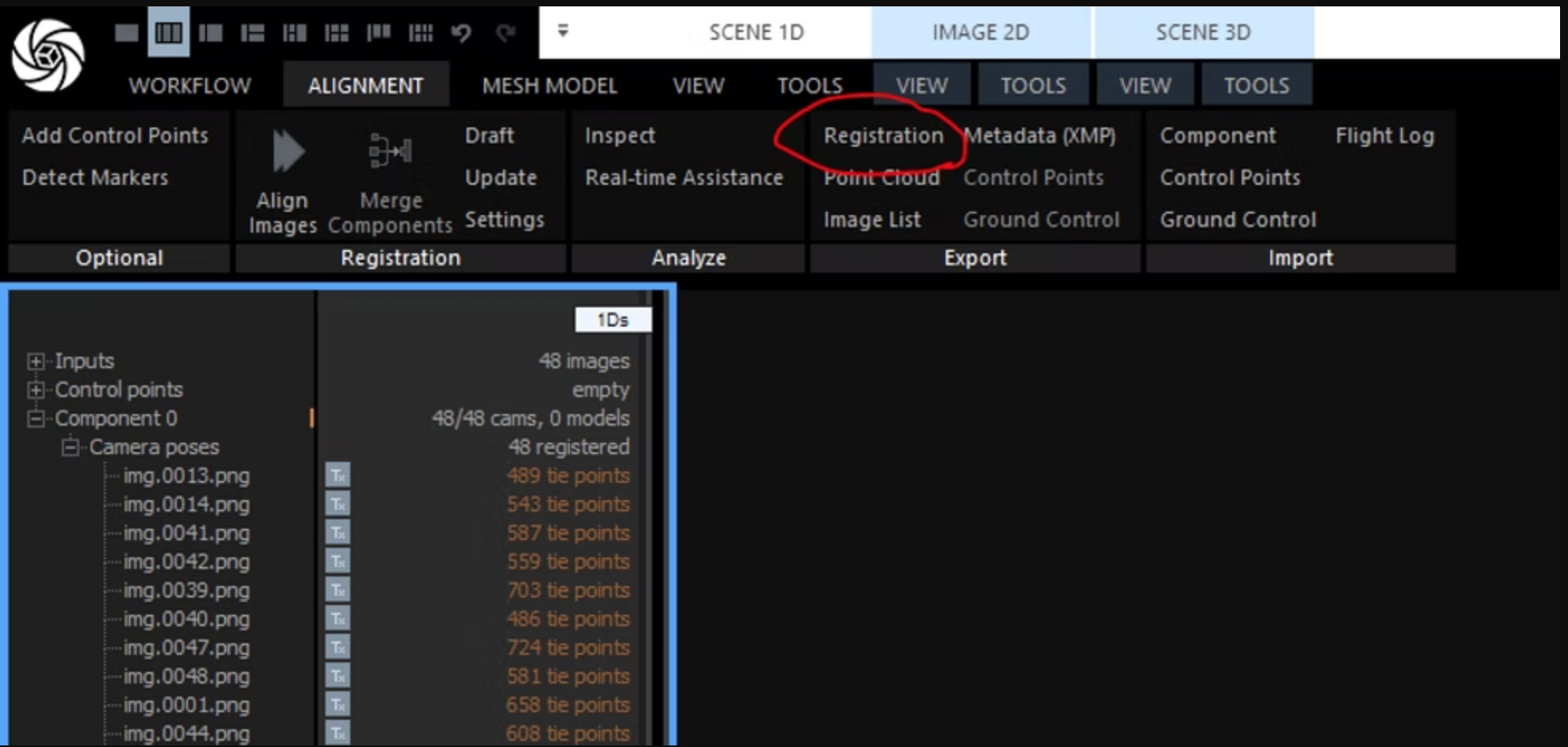Select the three-column layout icon
Screen dimensions: 1568x747
coord(168,33)
